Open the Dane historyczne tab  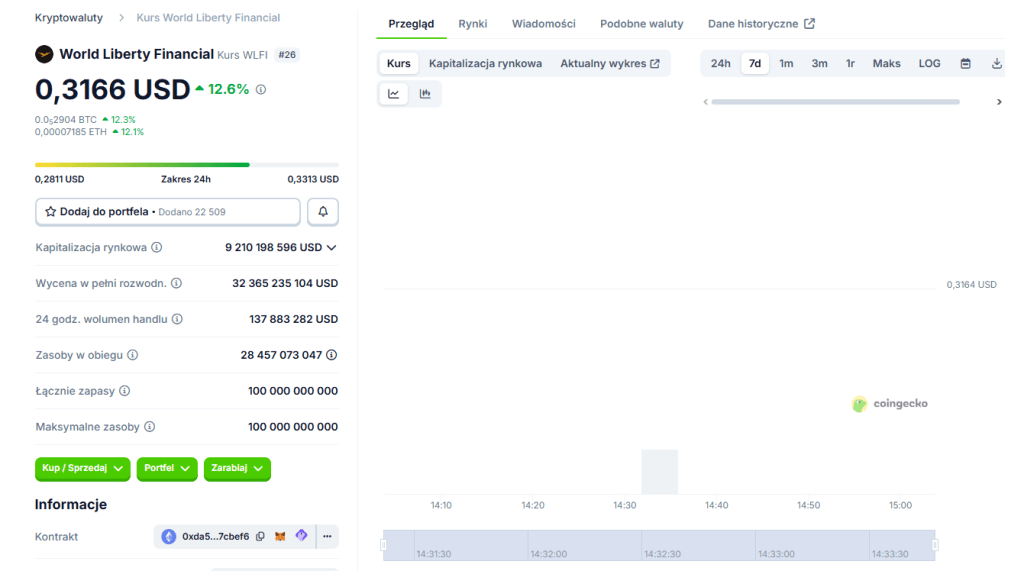[761, 24]
